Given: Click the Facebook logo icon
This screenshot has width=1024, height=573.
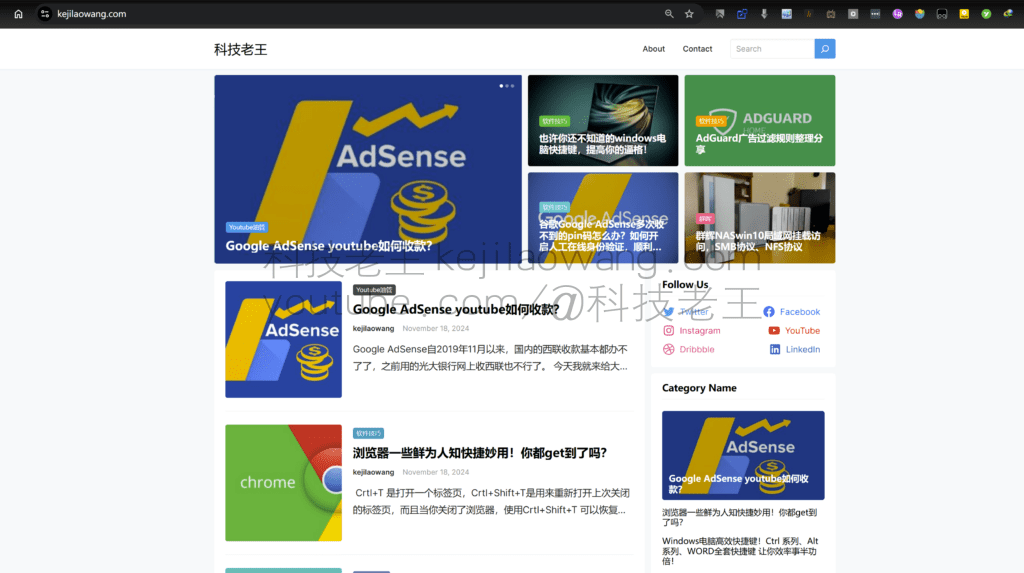Looking at the screenshot, I should pos(769,312).
